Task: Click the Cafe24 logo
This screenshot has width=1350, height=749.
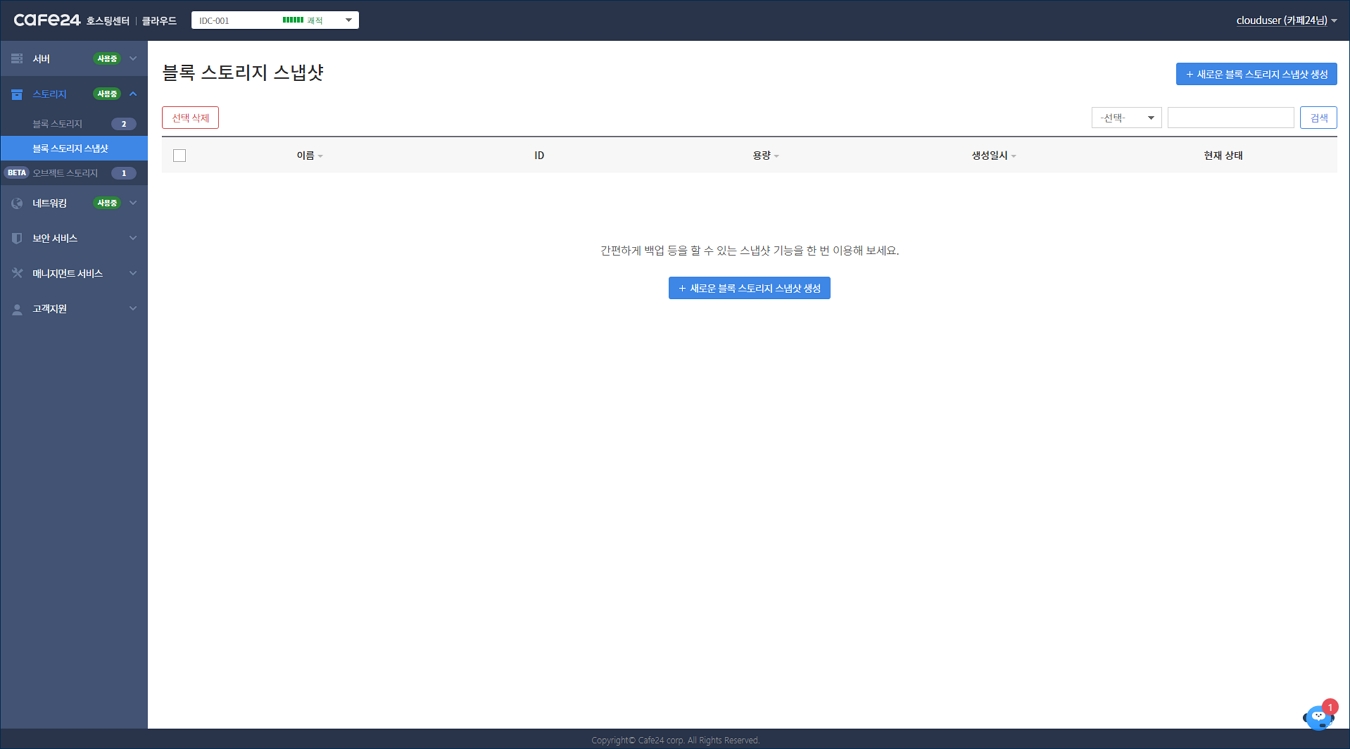Action: pos(47,20)
